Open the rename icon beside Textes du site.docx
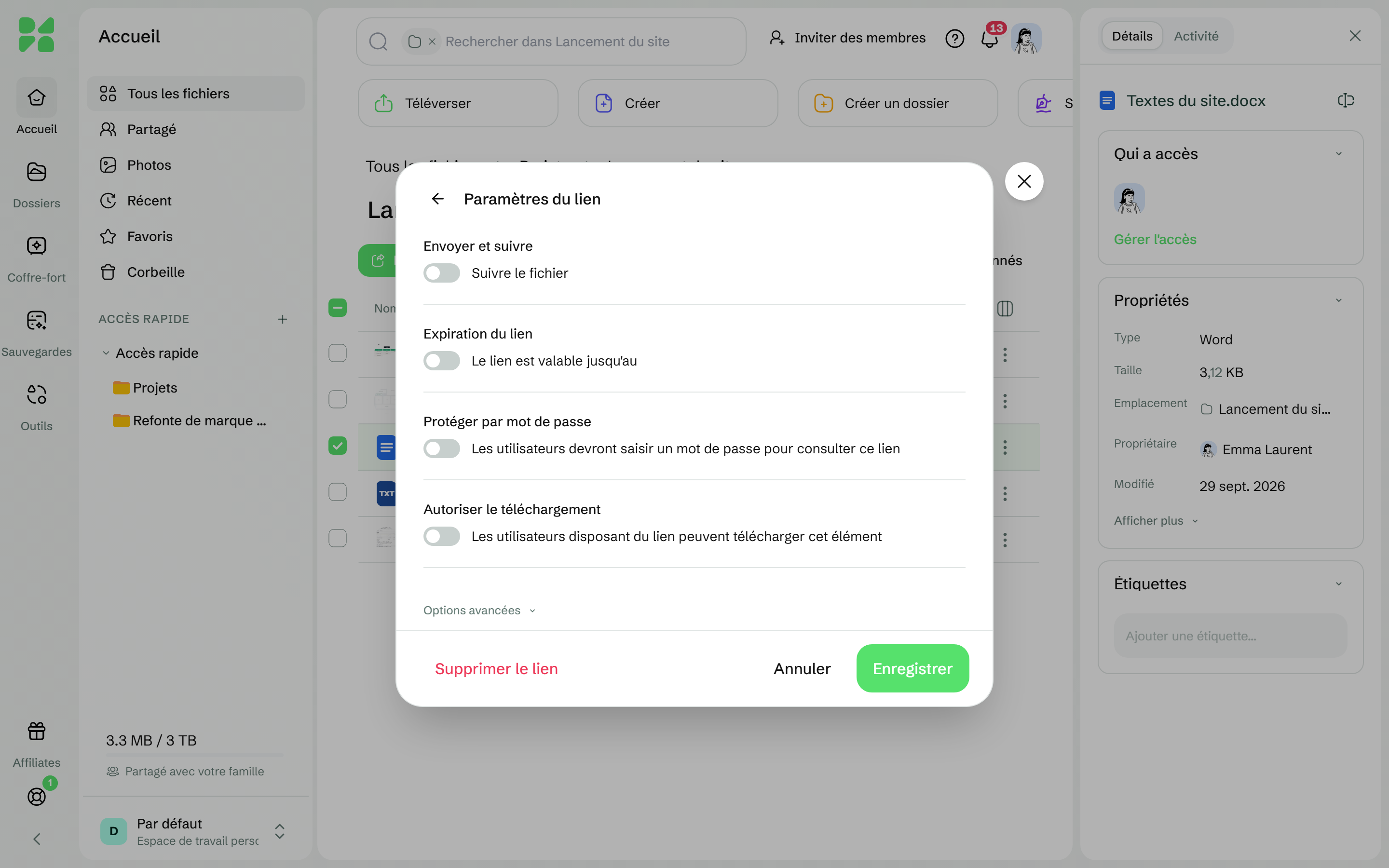Viewport: 1389px width, 868px height. [1346, 100]
